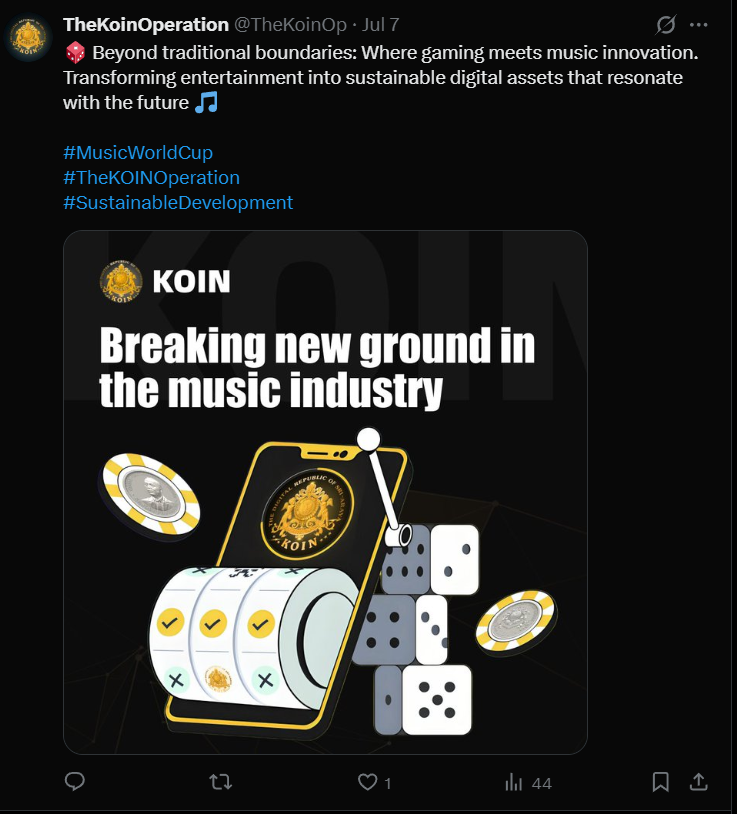This screenshot has width=737, height=814.
Task: Visit the #SustainableDevelopment hashtag
Action: [x=177, y=202]
